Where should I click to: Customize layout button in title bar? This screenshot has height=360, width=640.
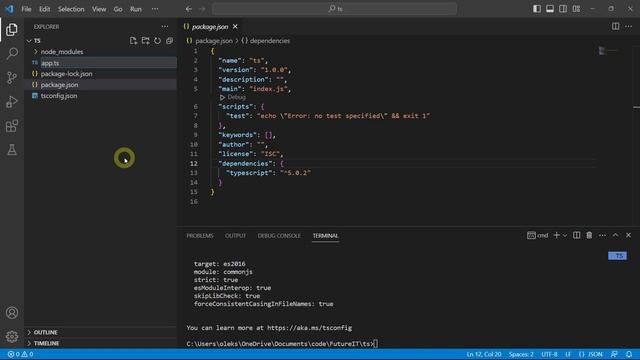pyautogui.click(x=576, y=9)
